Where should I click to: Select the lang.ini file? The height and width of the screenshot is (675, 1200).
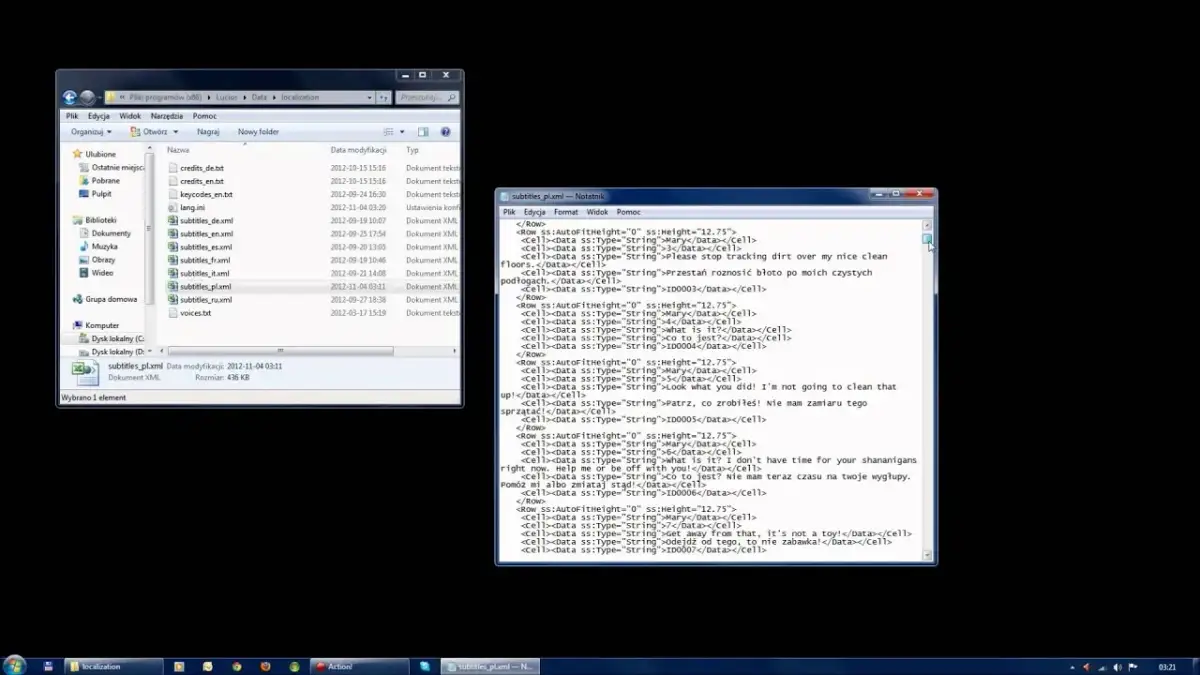[192, 208]
